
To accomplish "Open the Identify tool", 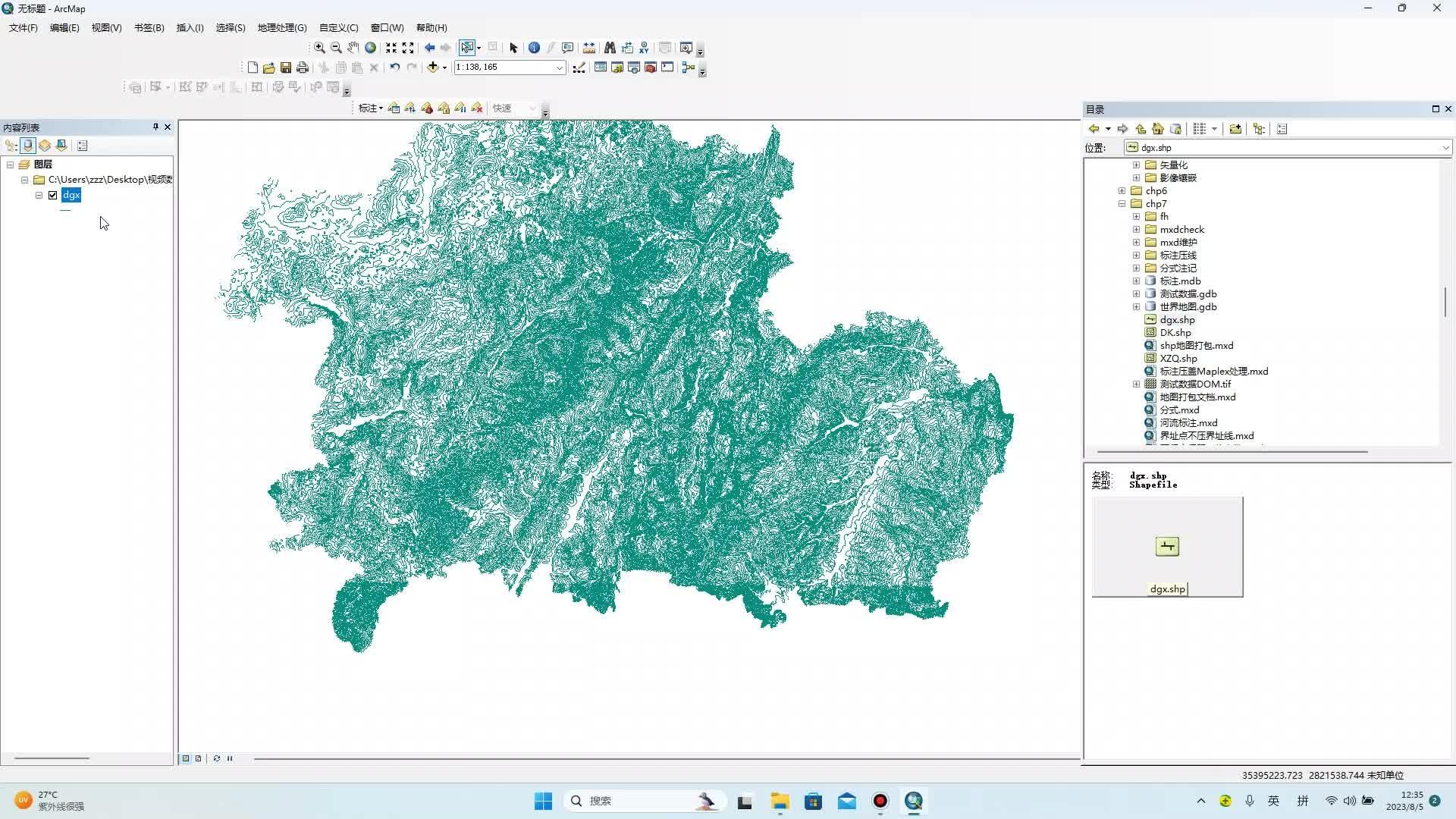I will [x=534, y=48].
